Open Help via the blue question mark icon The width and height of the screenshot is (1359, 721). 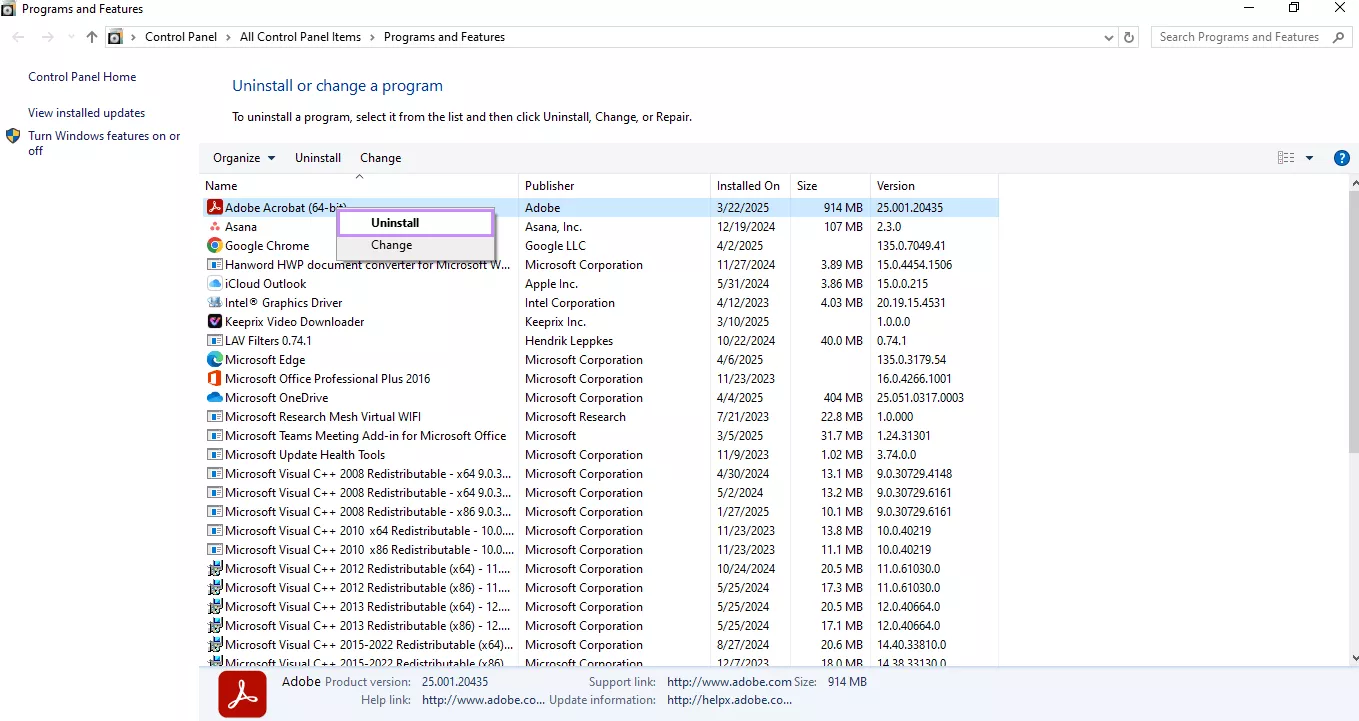click(1341, 157)
